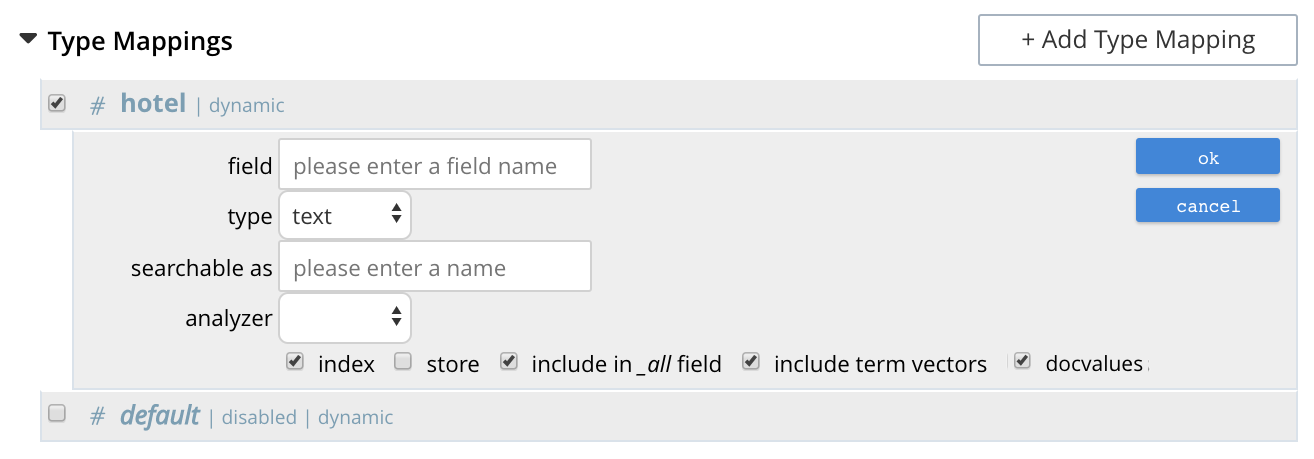Uncheck the hotel mapping checkbox
This screenshot has height=459, width=1314.
(57, 103)
